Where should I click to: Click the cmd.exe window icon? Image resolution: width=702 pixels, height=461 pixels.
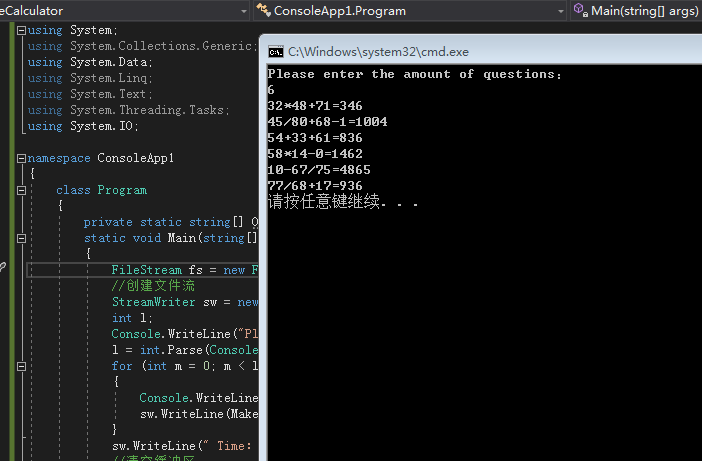pos(276,52)
